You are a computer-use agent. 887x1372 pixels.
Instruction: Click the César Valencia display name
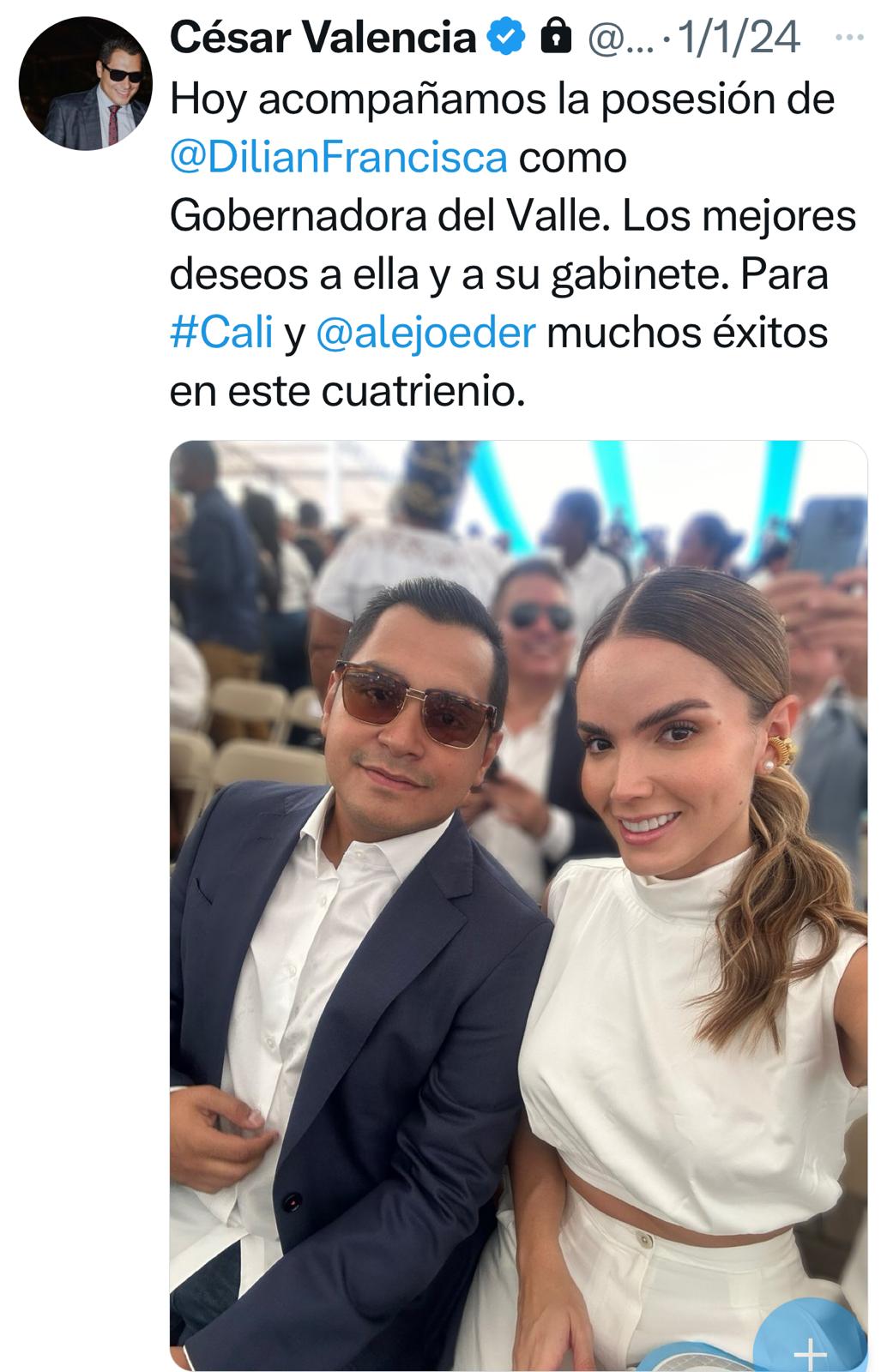[x=323, y=37]
